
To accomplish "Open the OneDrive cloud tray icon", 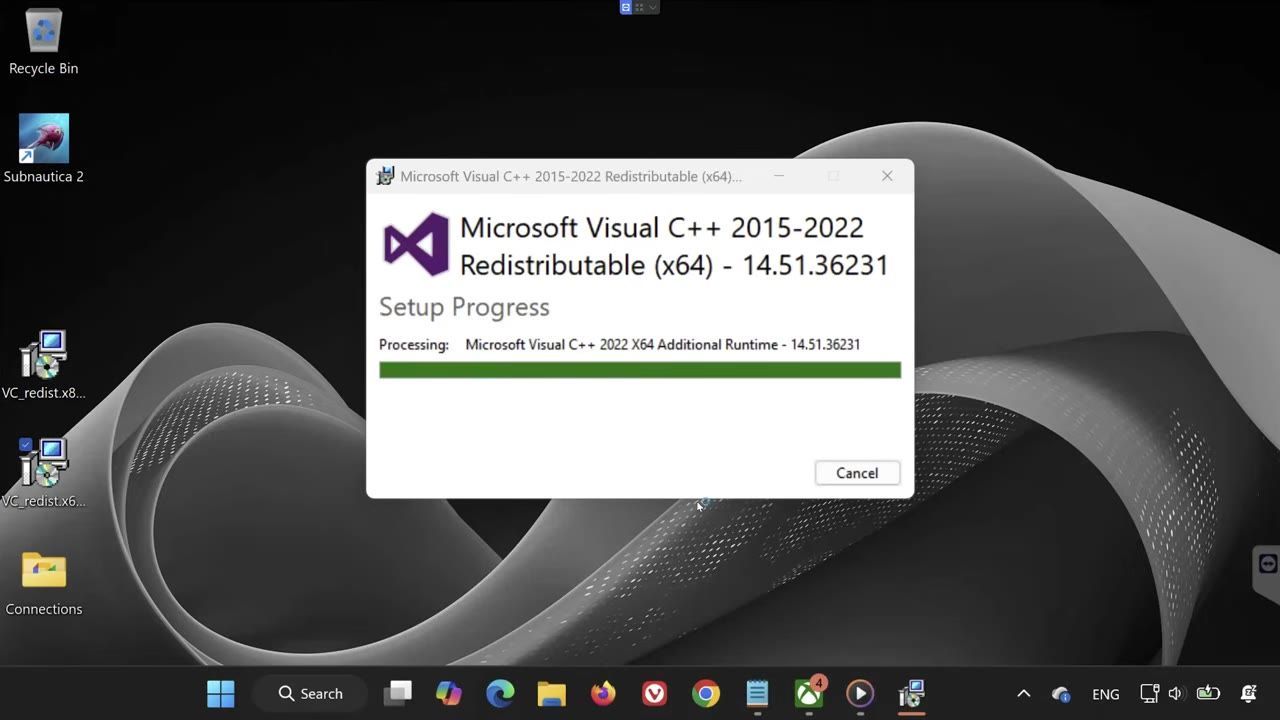I will tap(1061, 693).
